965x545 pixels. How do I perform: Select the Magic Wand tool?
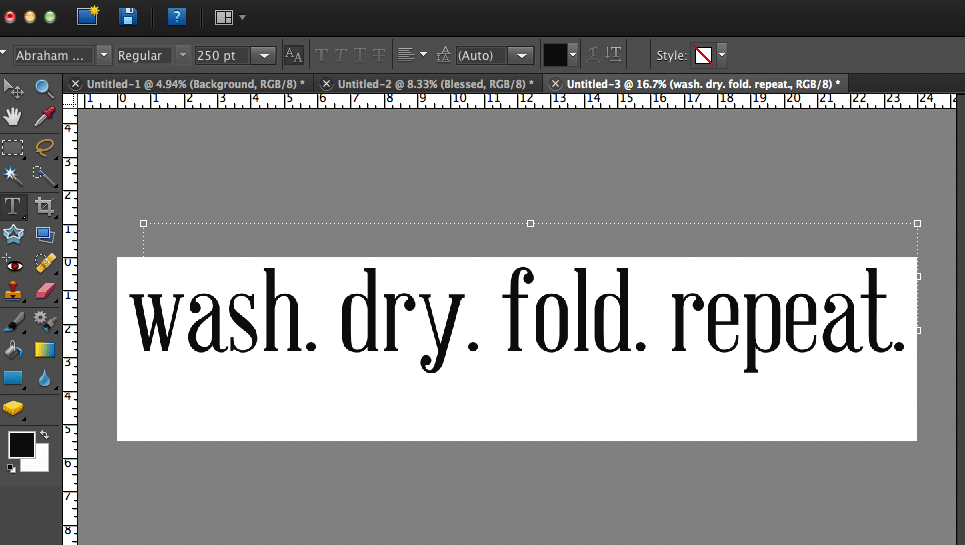pyautogui.click(x=13, y=176)
